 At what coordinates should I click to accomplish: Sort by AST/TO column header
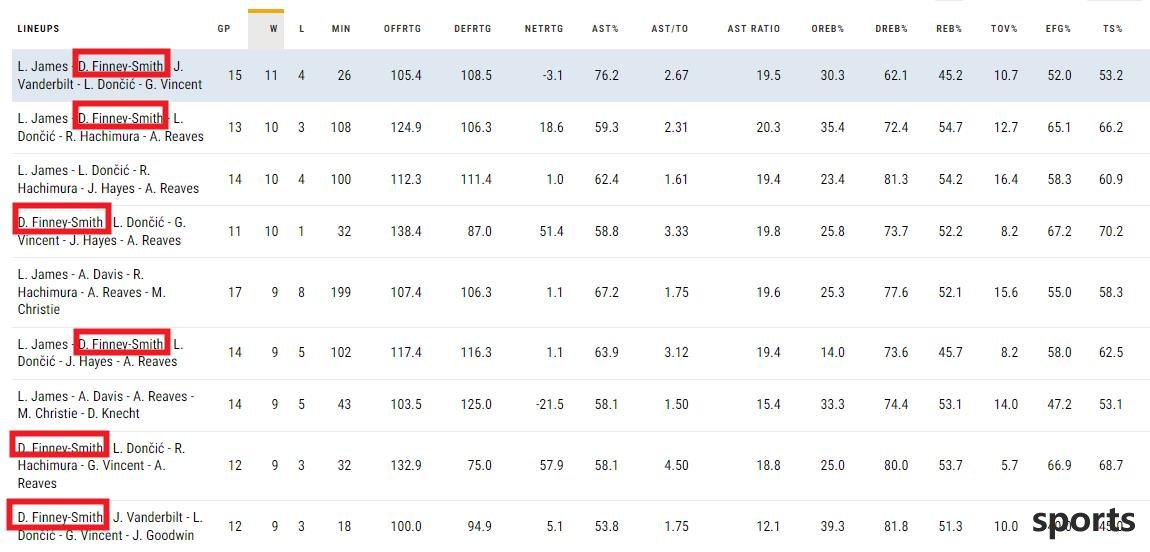tap(670, 29)
